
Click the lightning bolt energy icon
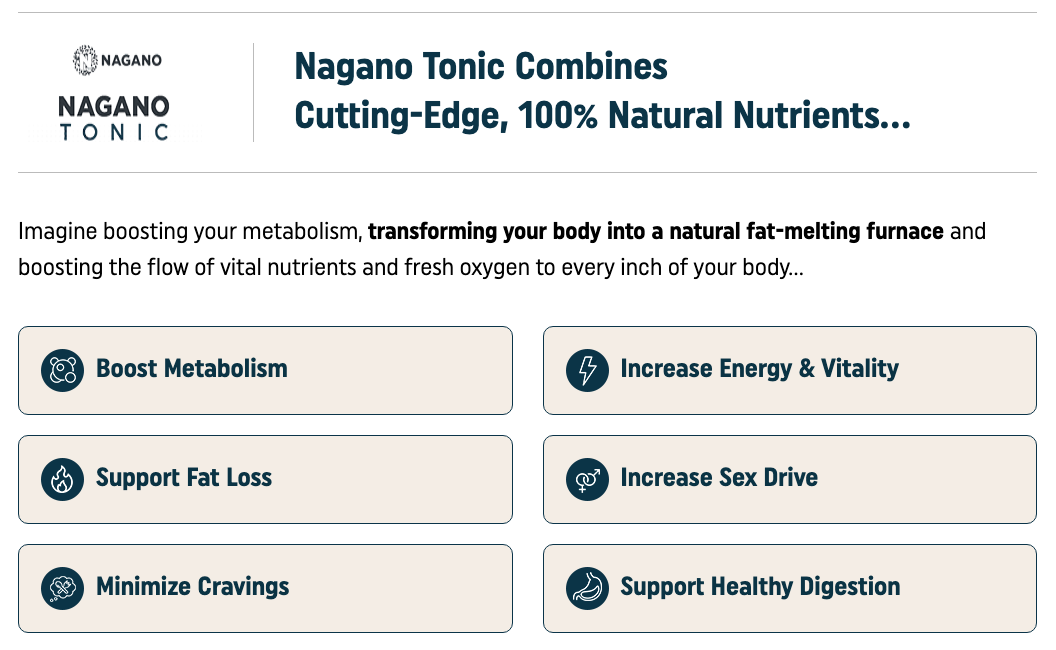pyautogui.click(x=587, y=370)
